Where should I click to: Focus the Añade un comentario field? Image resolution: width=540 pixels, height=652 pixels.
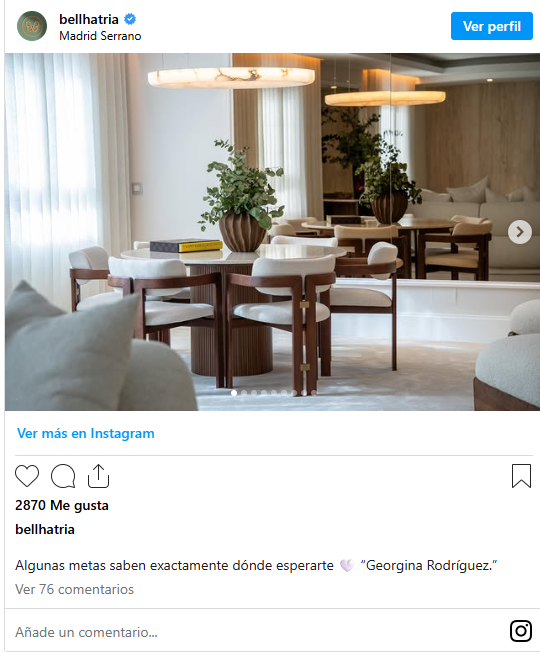[x=258, y=632]
